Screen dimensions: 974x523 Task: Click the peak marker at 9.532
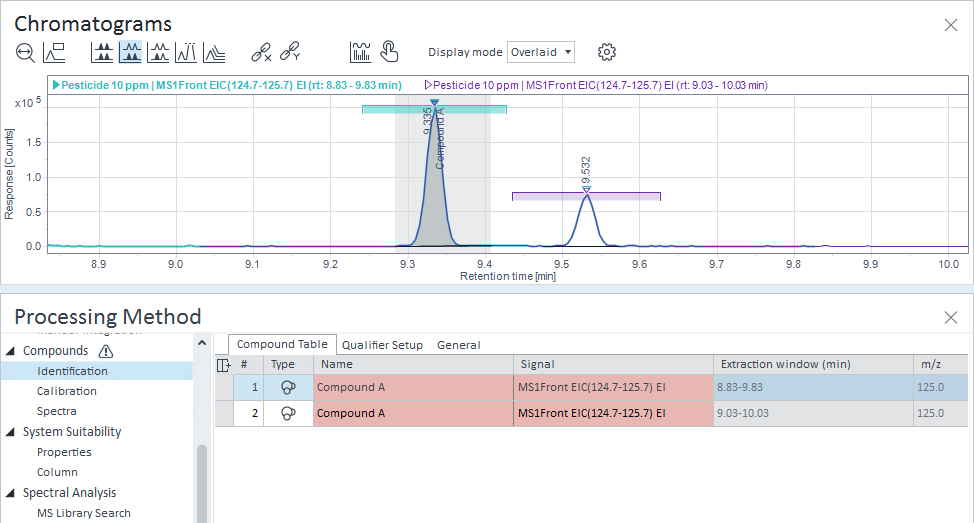tap(586, 189)
